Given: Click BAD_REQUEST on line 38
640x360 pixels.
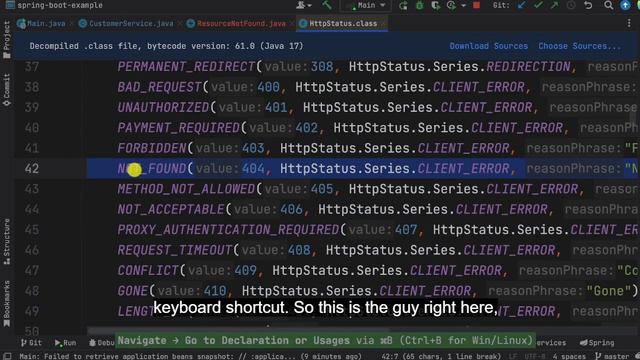Looking at the screenshot, I should point(160,87).
